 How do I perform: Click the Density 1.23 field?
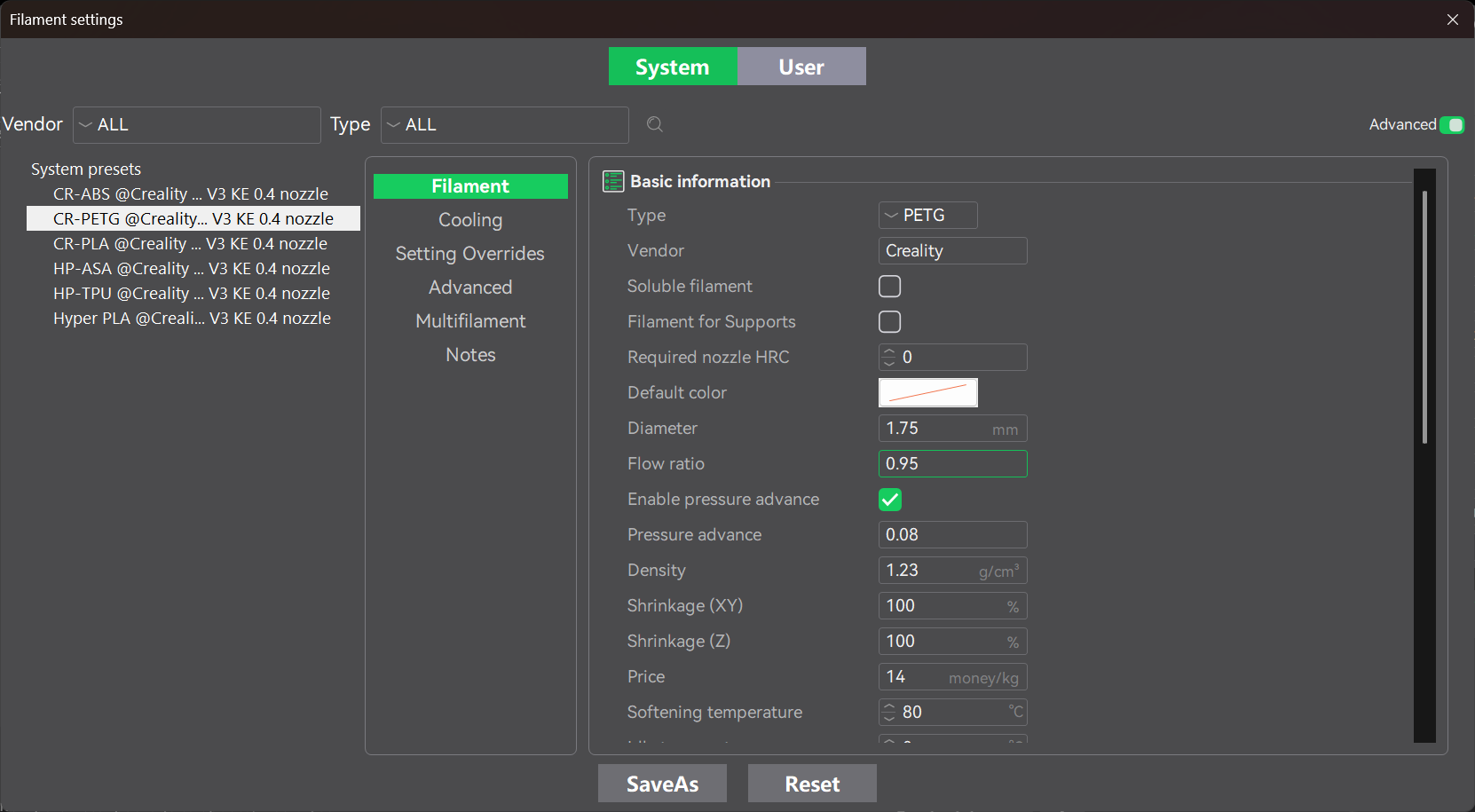953,570
